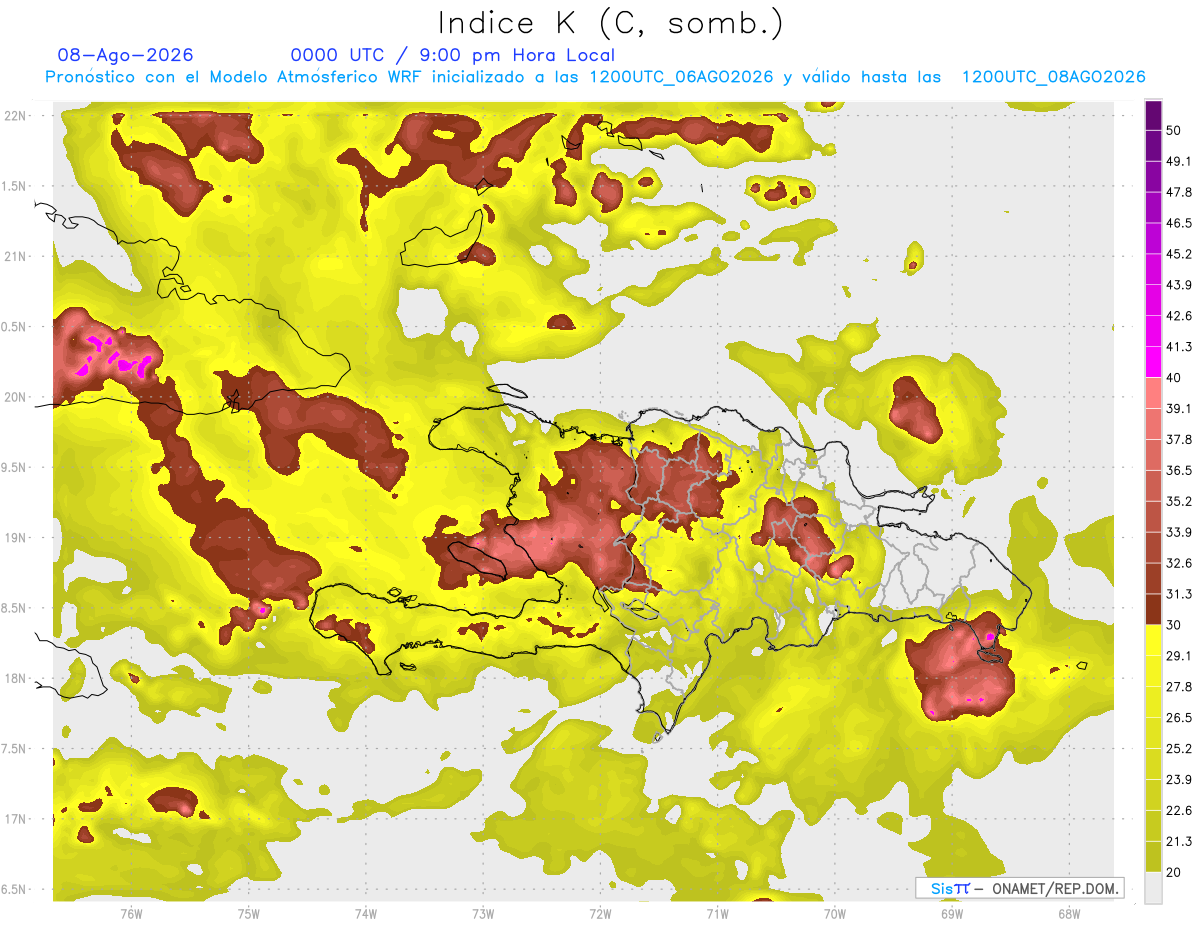
Task: Click the longitude label '74W'
Action: click(366, 914)
